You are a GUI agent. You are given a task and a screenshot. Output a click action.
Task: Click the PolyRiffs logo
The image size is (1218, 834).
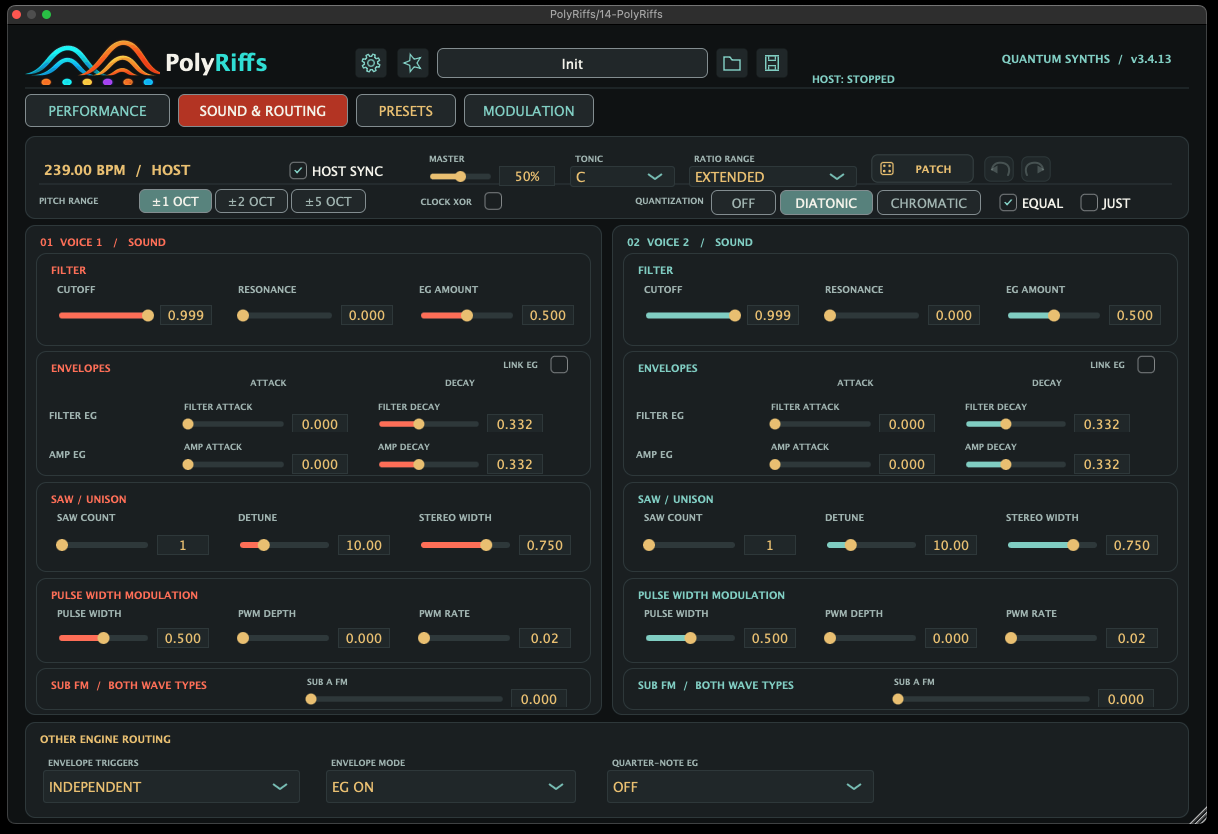(147, 62)
